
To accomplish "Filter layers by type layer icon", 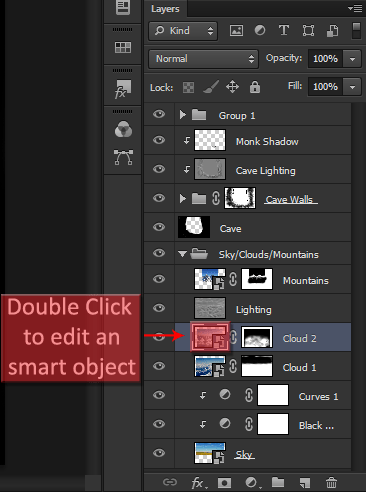I will pos(284,30).
